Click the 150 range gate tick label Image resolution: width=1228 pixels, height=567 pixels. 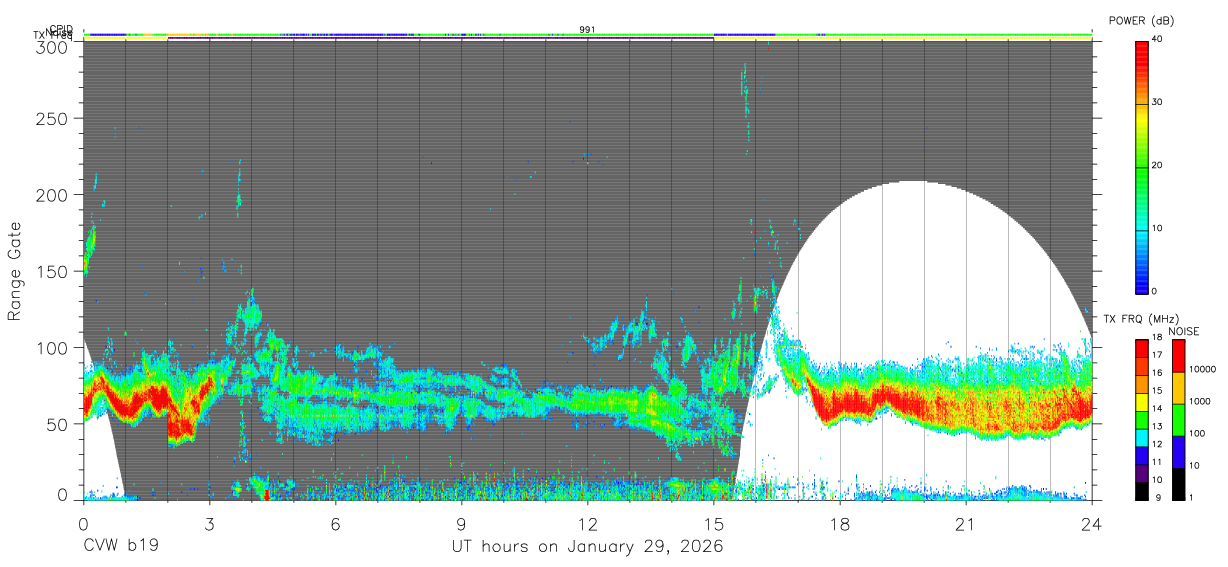(53, 271)
